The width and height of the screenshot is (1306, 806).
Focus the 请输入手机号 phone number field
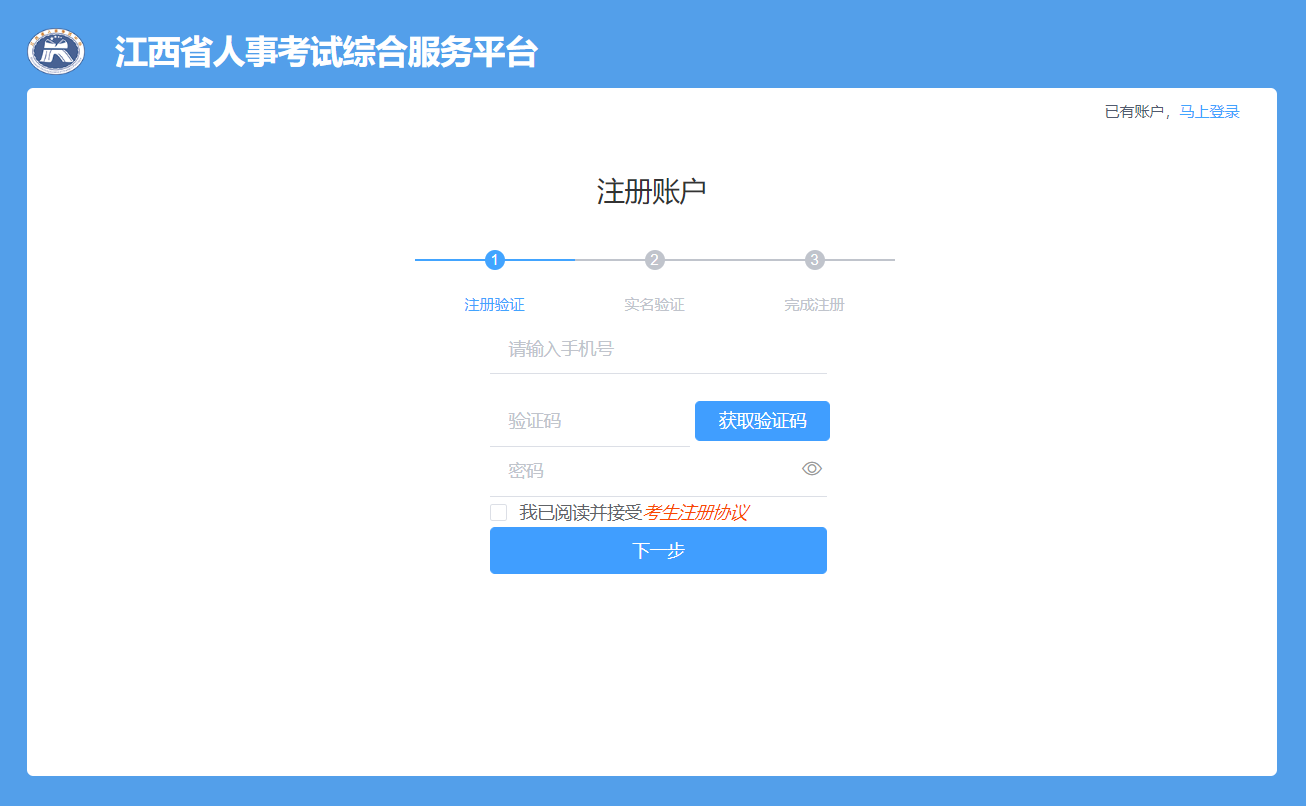pyautogui.click(x=657, y=349)
